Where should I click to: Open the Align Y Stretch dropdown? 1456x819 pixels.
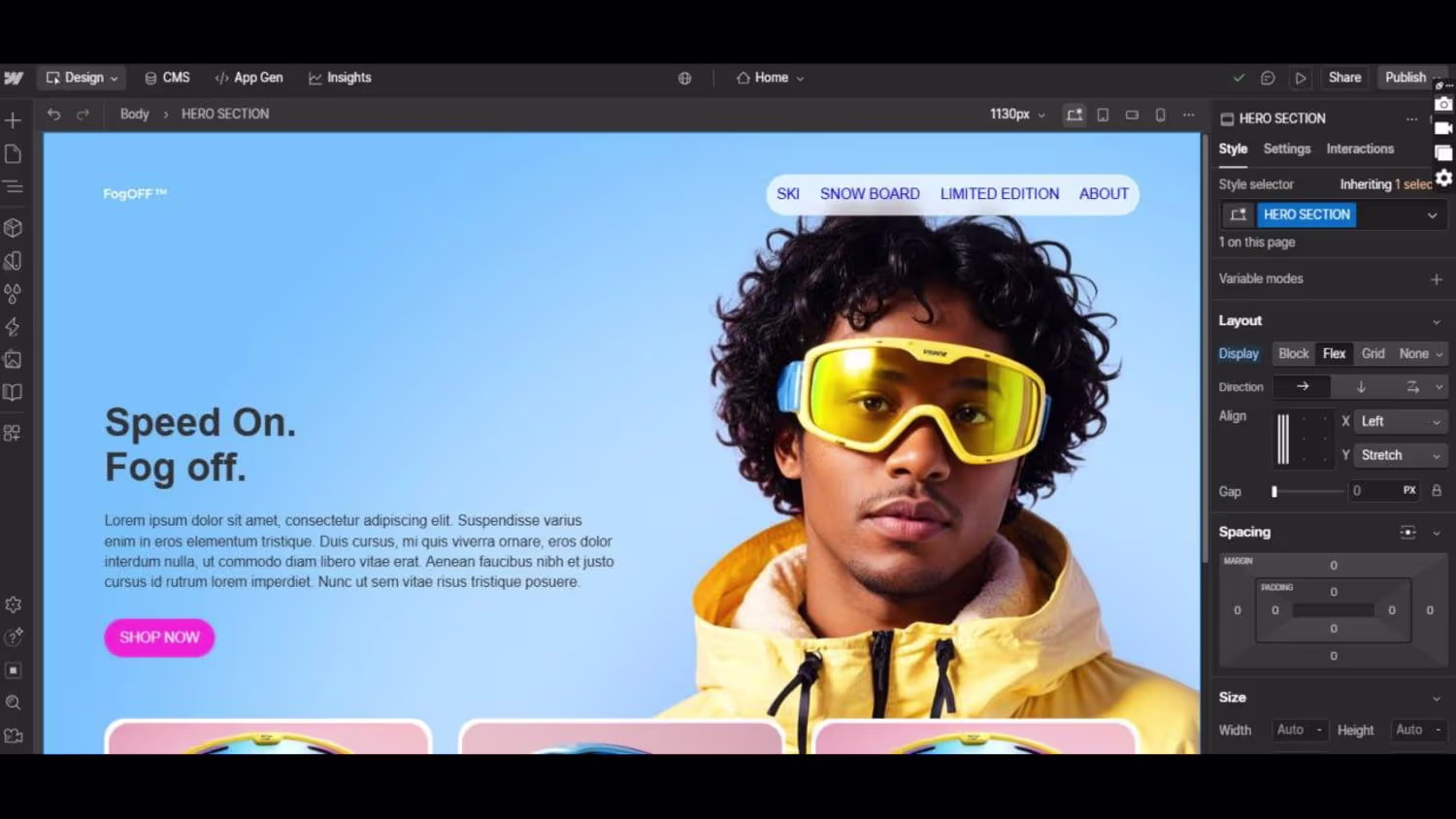point(1400,455)
